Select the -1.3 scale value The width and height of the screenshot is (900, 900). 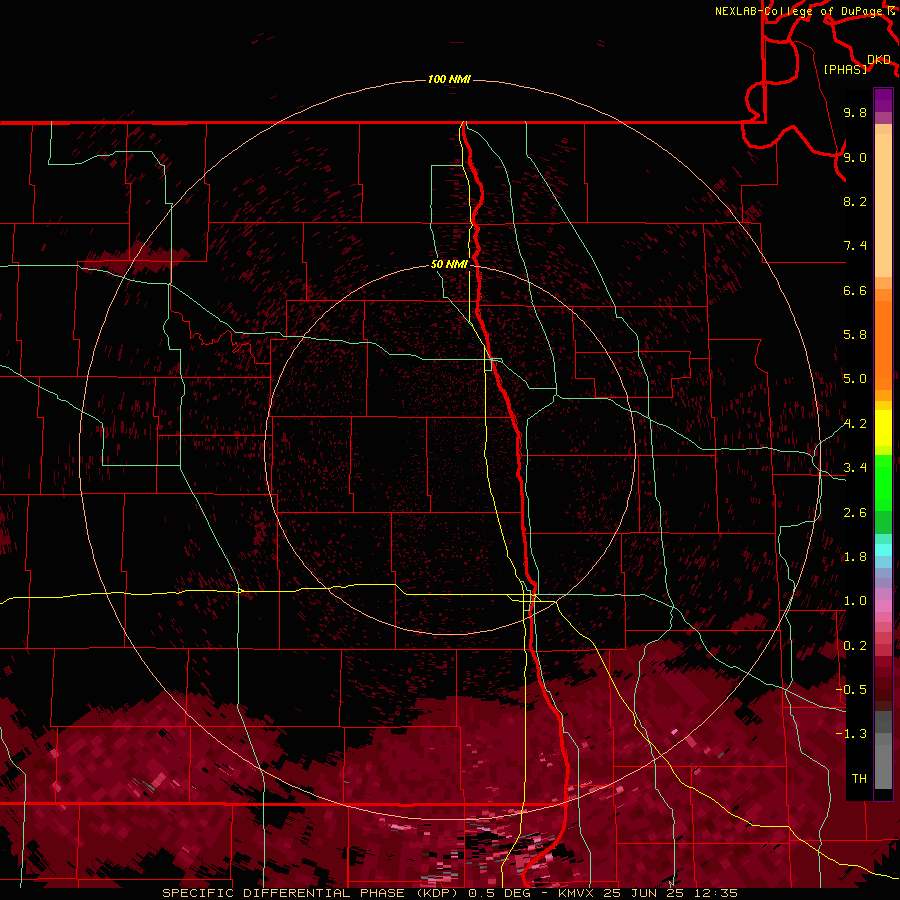[851, 734]
